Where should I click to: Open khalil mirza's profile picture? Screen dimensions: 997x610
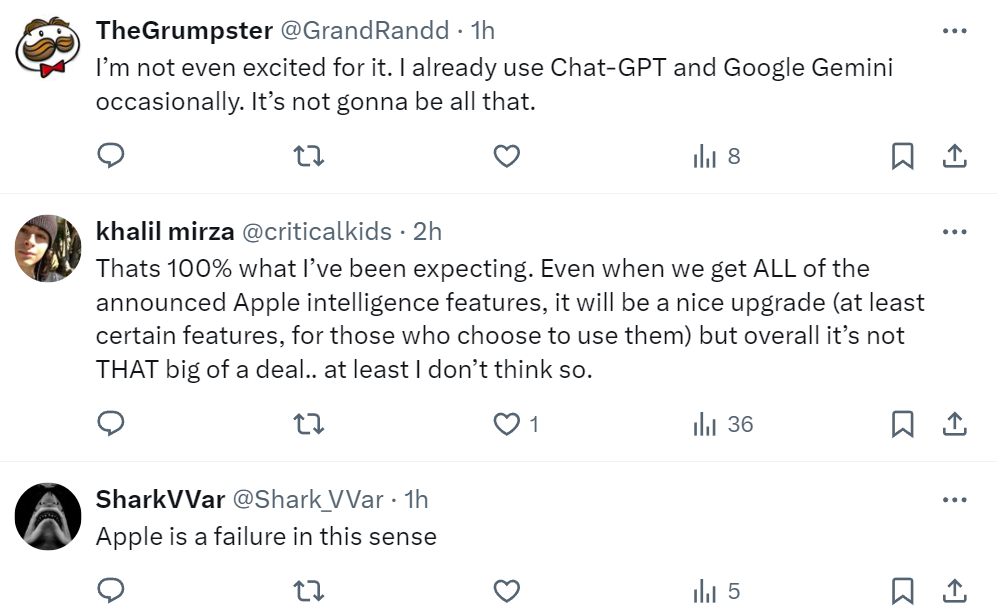click(48, 248)
